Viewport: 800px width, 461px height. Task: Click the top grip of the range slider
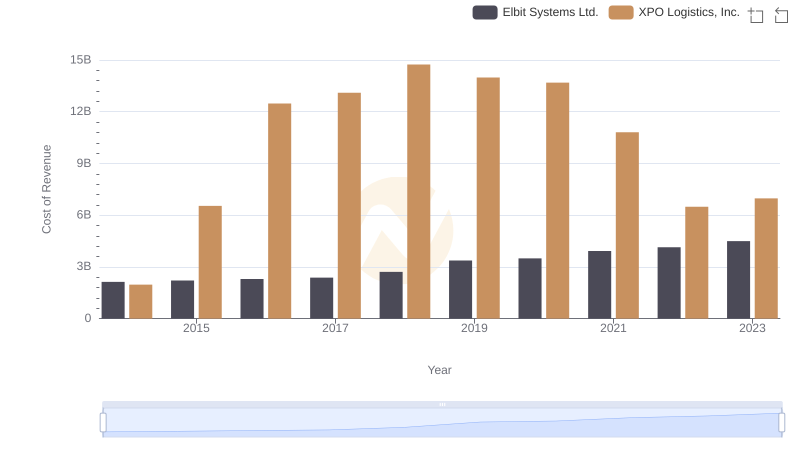click(442, 404)
